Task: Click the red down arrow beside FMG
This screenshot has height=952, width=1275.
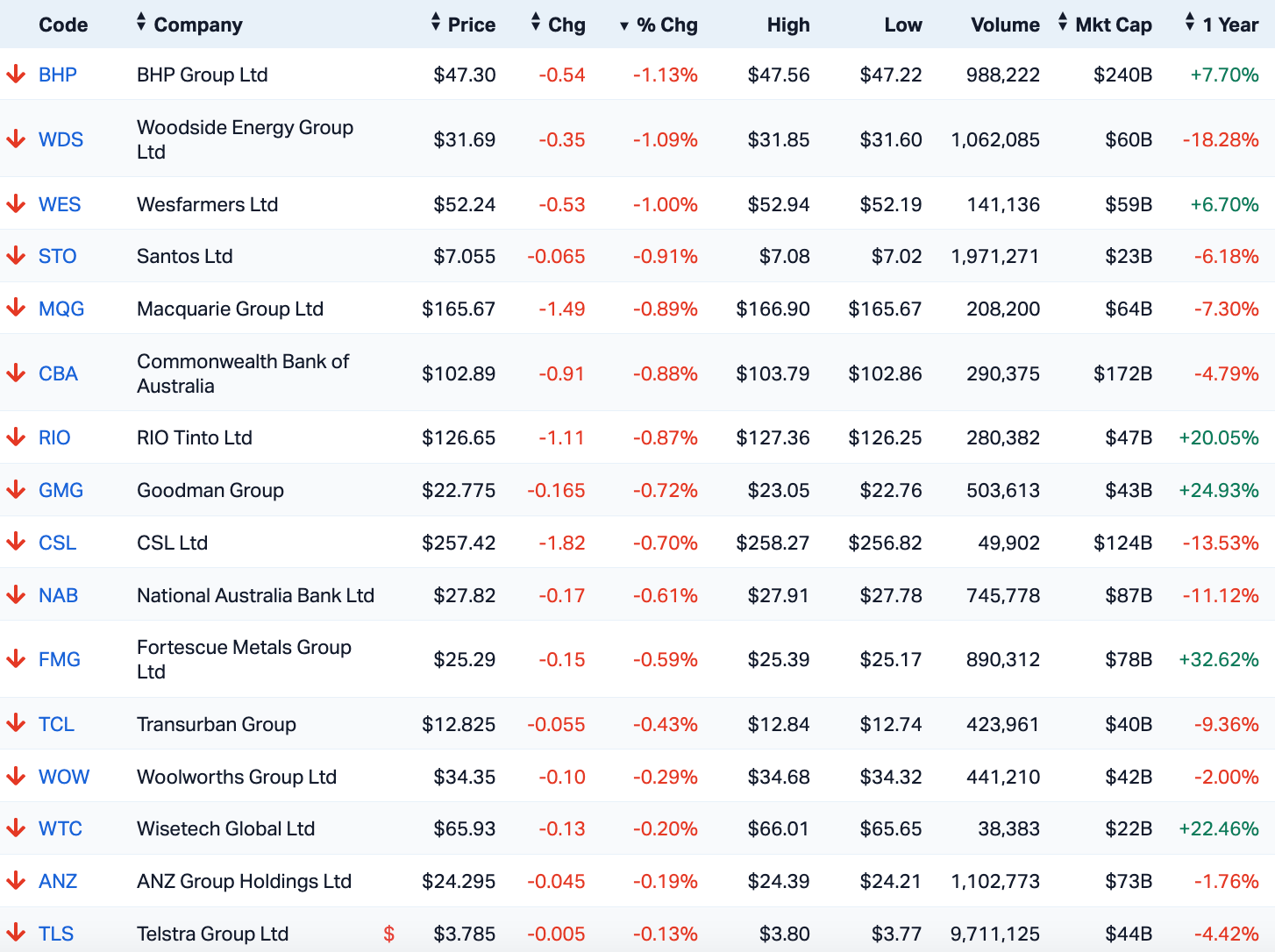Action: pos(16,658)
